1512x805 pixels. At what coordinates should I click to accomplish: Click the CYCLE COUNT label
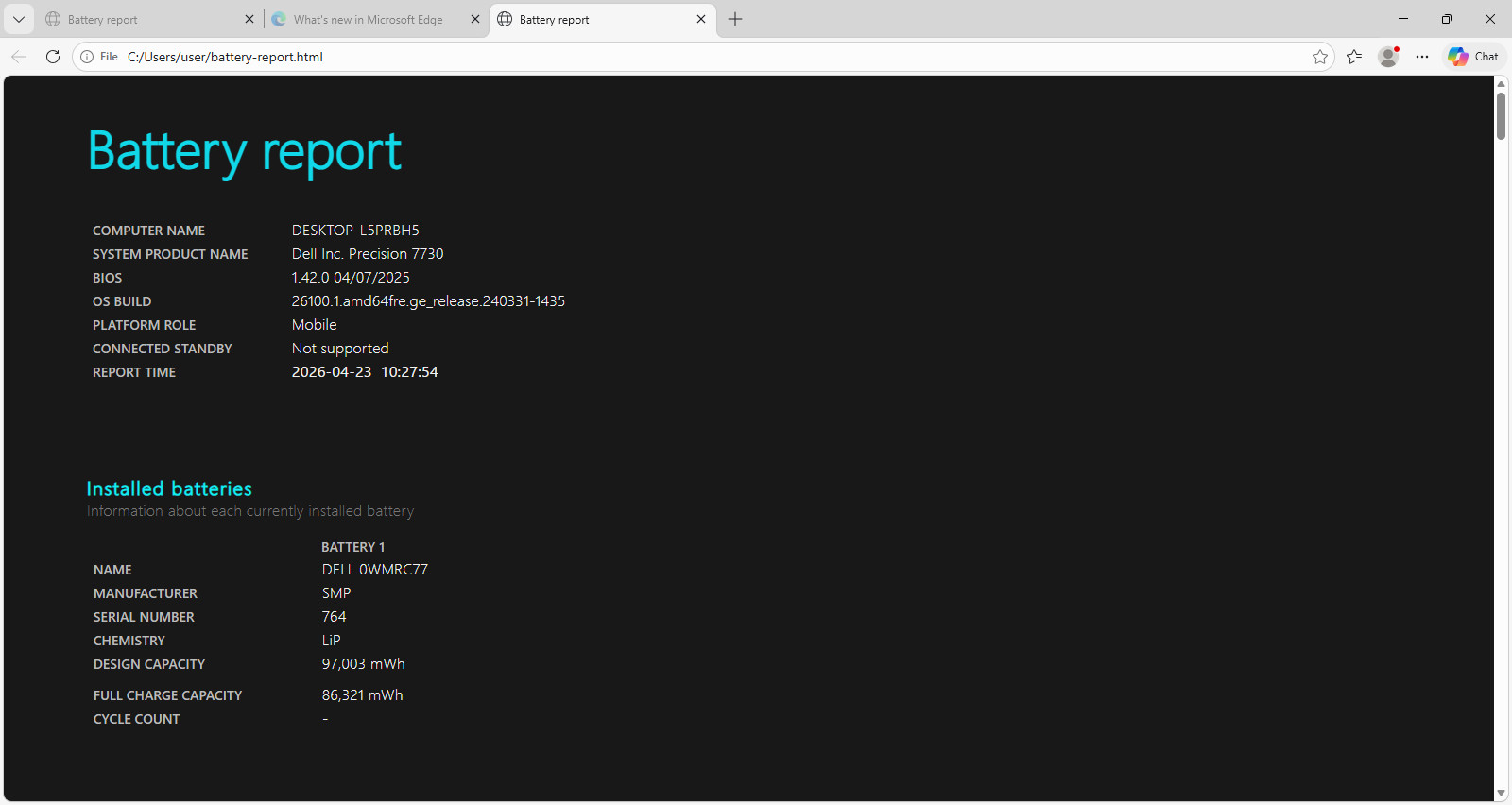pos(136,719)
